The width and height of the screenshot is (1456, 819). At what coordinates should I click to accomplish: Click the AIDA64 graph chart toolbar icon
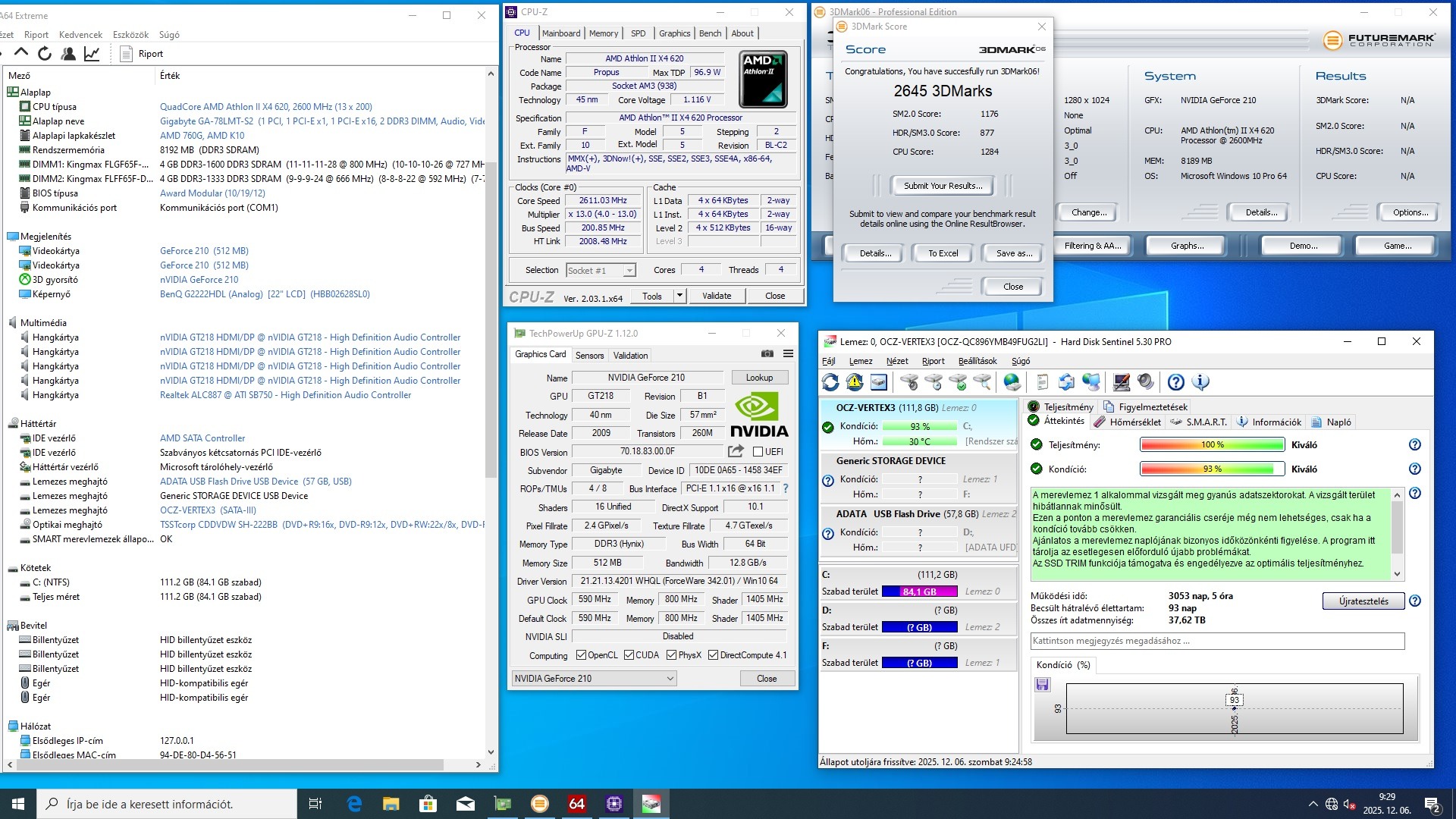(92, 53)
